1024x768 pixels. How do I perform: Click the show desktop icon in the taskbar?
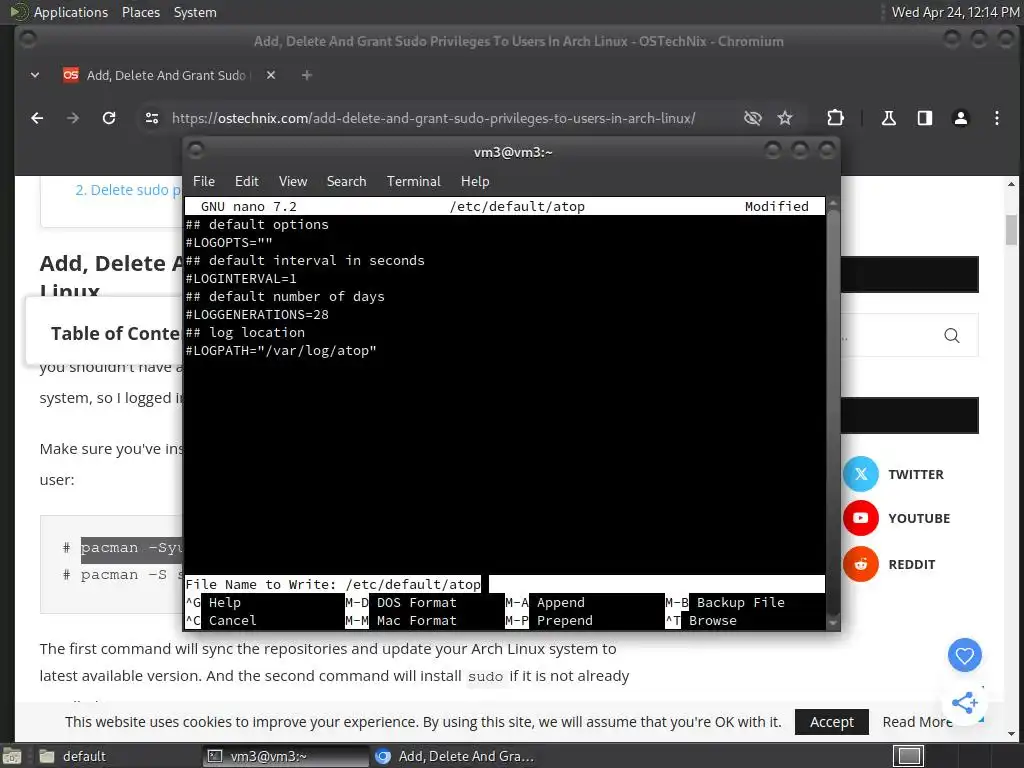pyautogui.click(x=12, y=756)
